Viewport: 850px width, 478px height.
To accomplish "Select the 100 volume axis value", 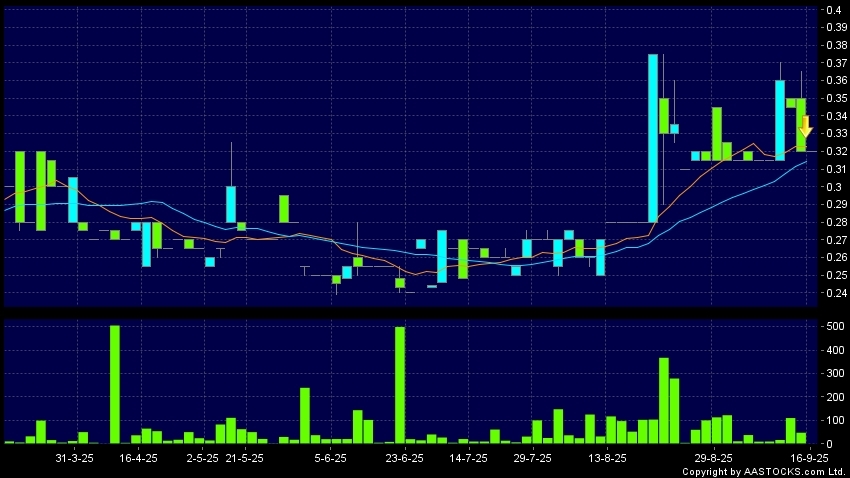I will [835, 421].
